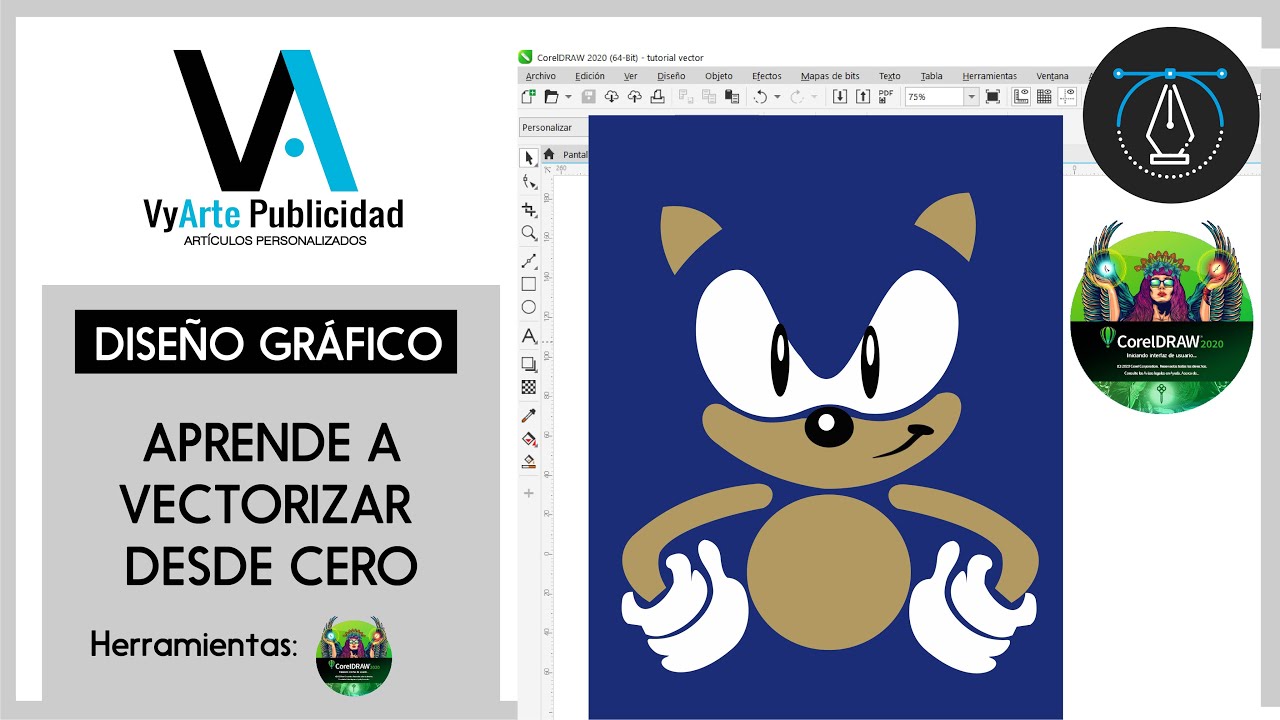
Task: Select the Transparency checkerboard tool
Action: [529, 387]
